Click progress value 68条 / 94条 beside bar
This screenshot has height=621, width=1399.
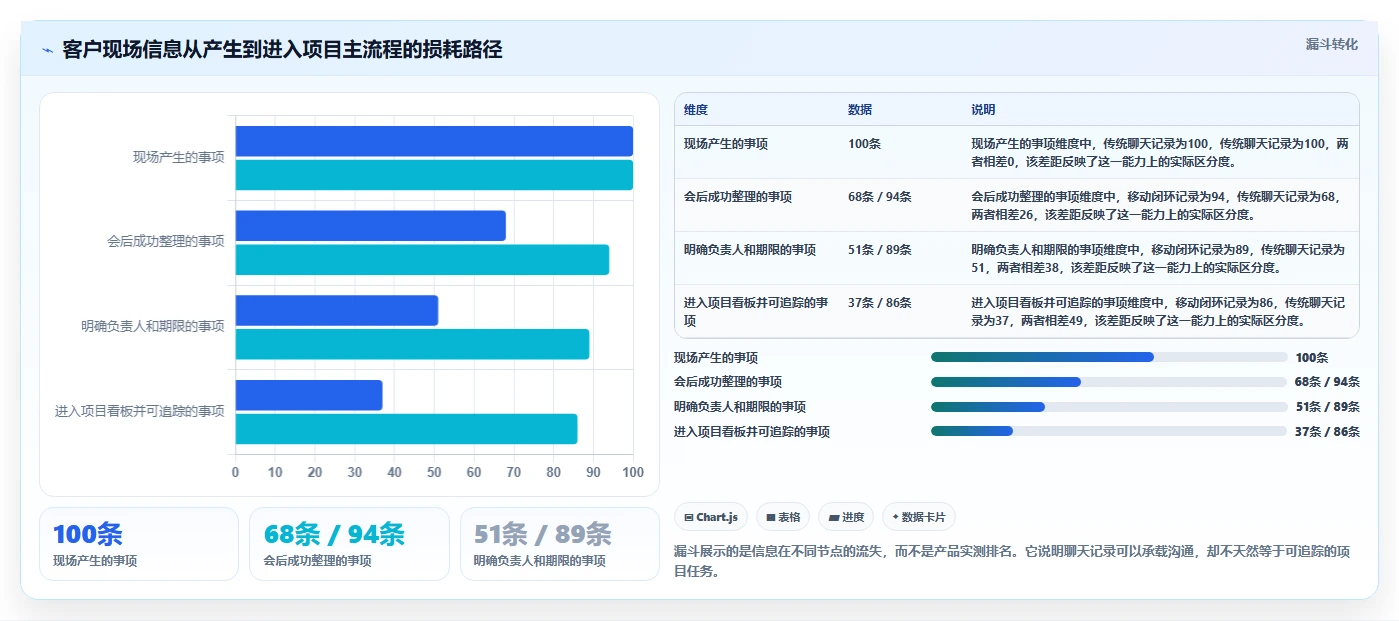click(1327, 382)
